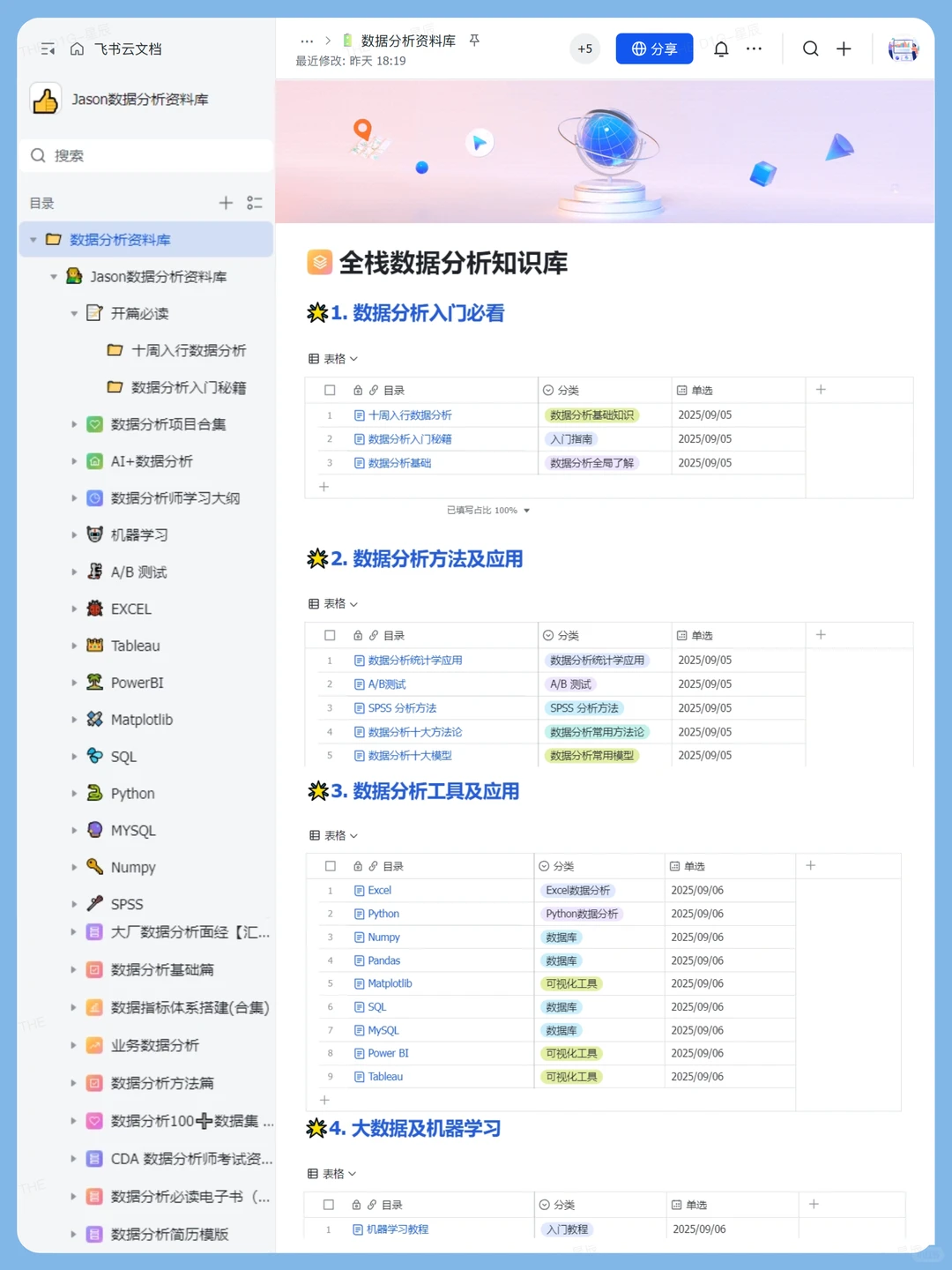This screenshot has height=1270, width=952.
Task: Open the 表格 view dropdown in section 3
Action: 334,835
